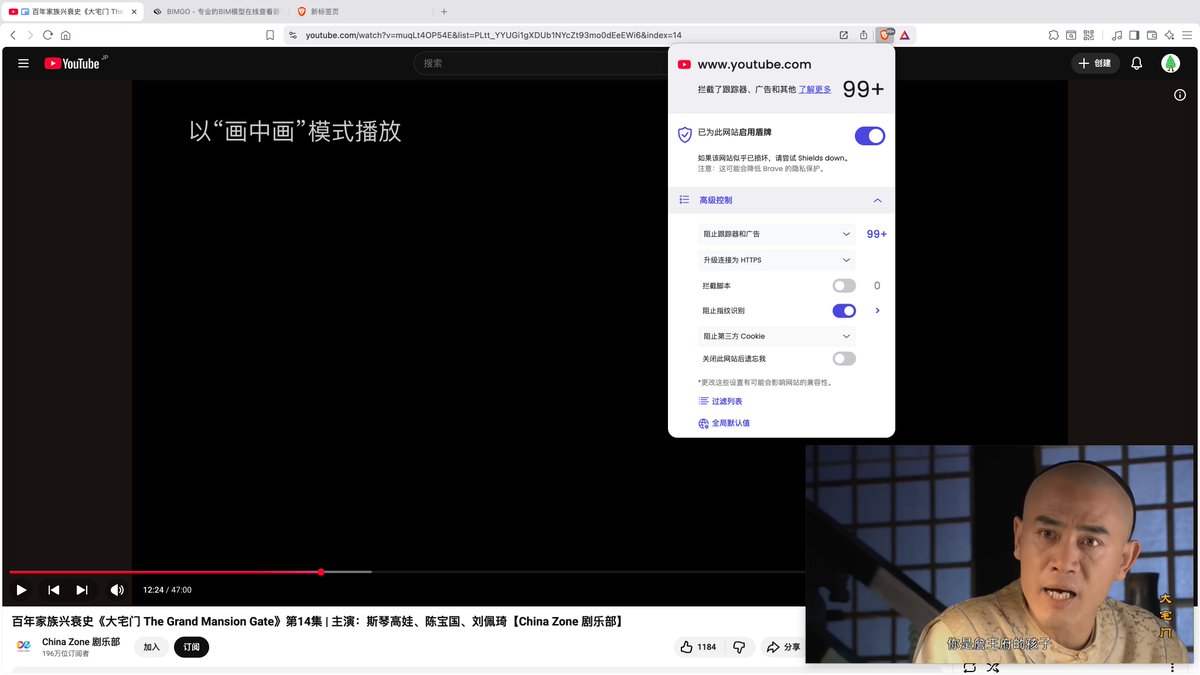Open China Zone 剧乐部 channel name
1200x675 pixels.
coord(81,642)
